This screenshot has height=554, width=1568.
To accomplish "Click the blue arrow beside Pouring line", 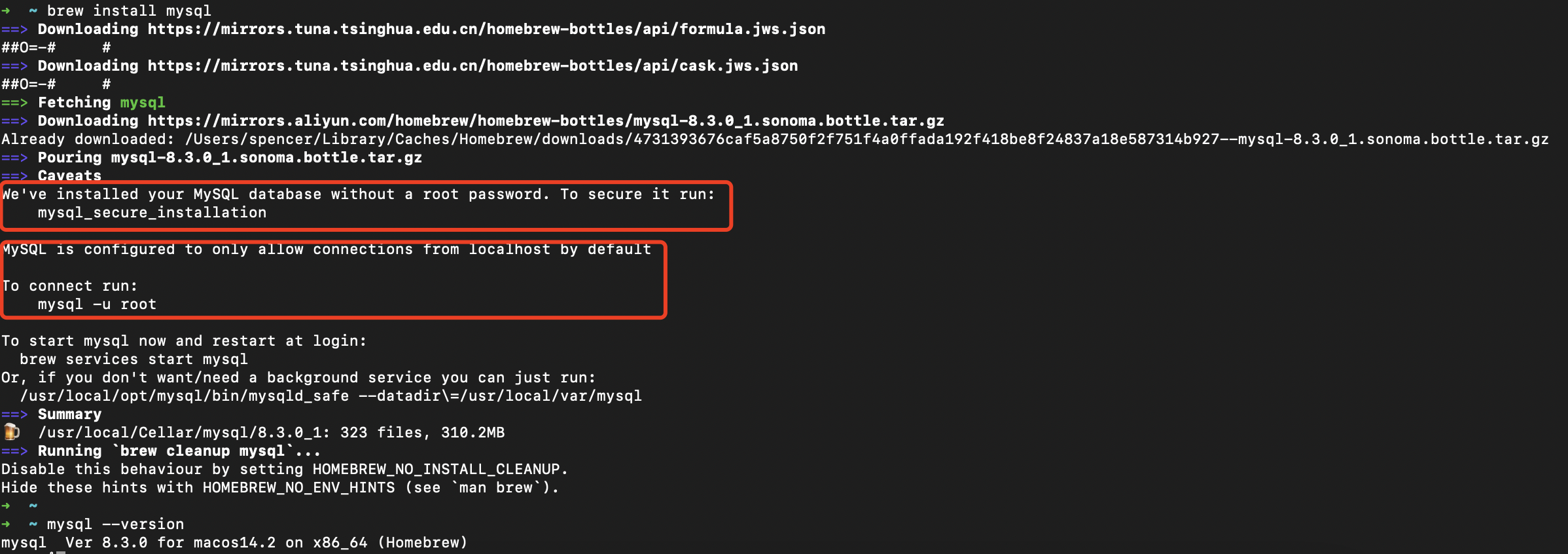I will pos(14,158).
